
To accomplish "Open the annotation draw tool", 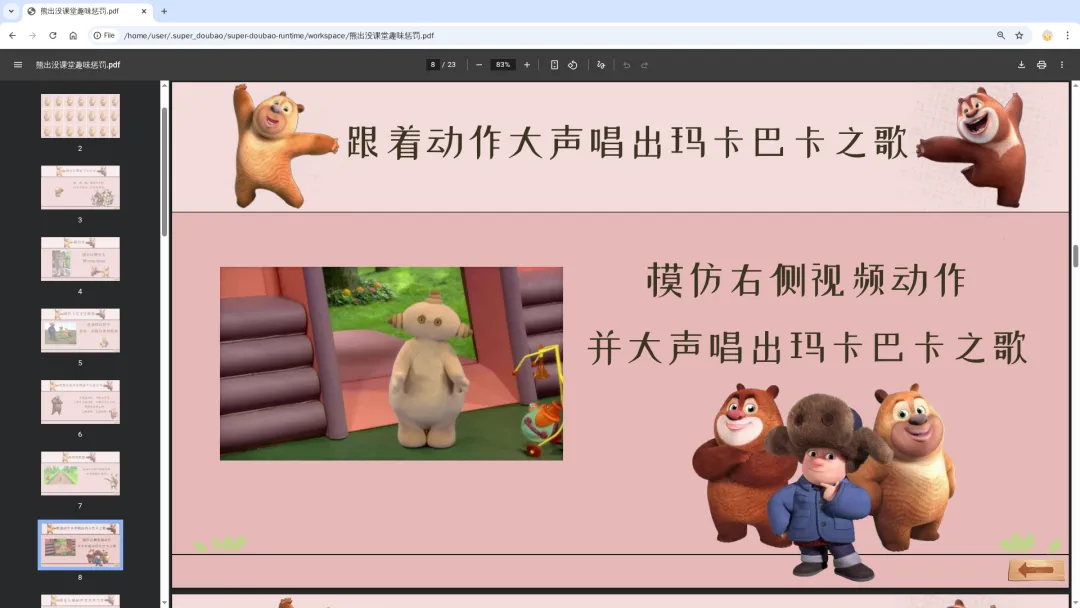I will (x=601, y=65).
